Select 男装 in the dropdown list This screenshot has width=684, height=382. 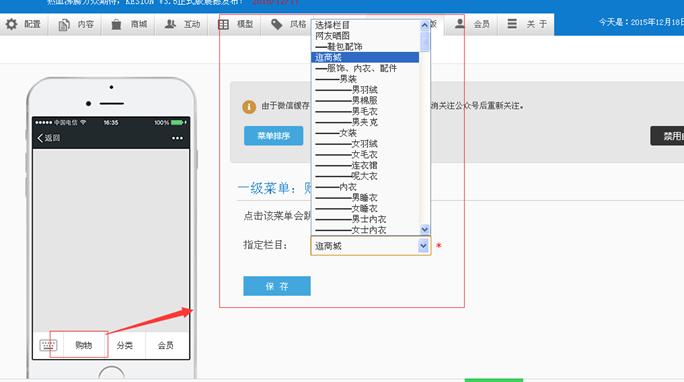click(x=366, y=79)
